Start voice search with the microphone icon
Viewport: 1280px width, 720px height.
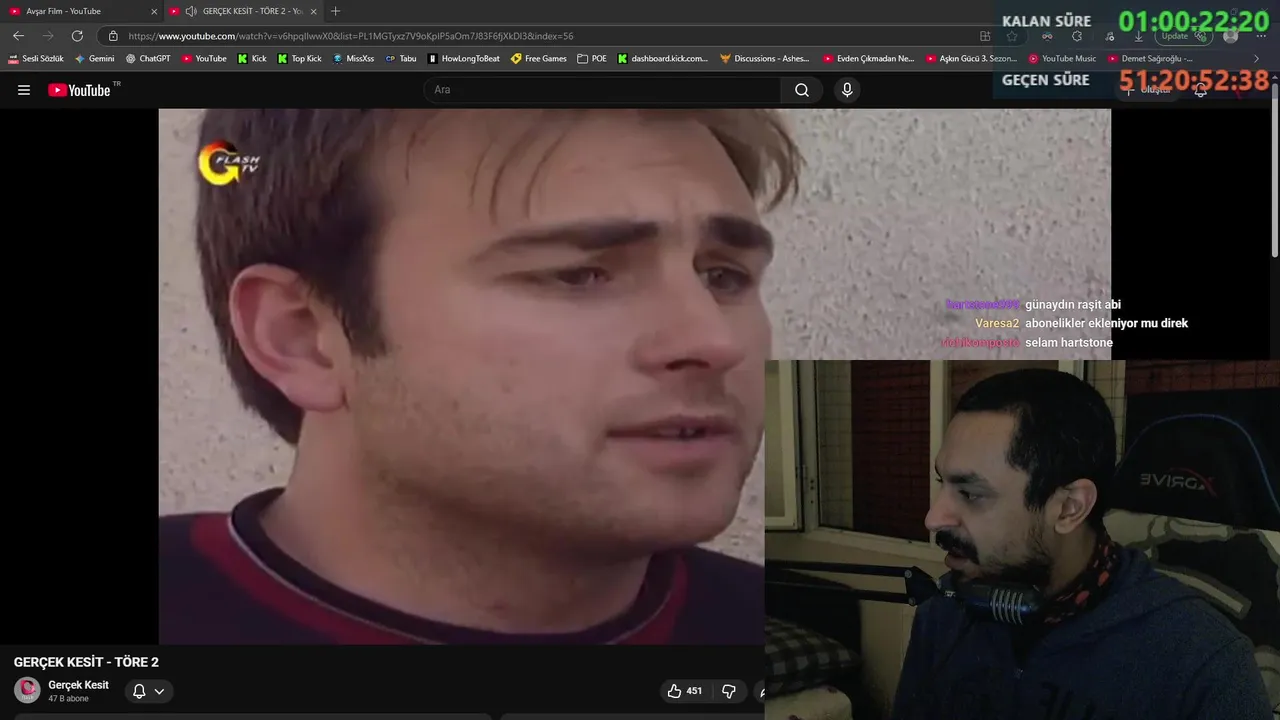(x=847, y=90)
